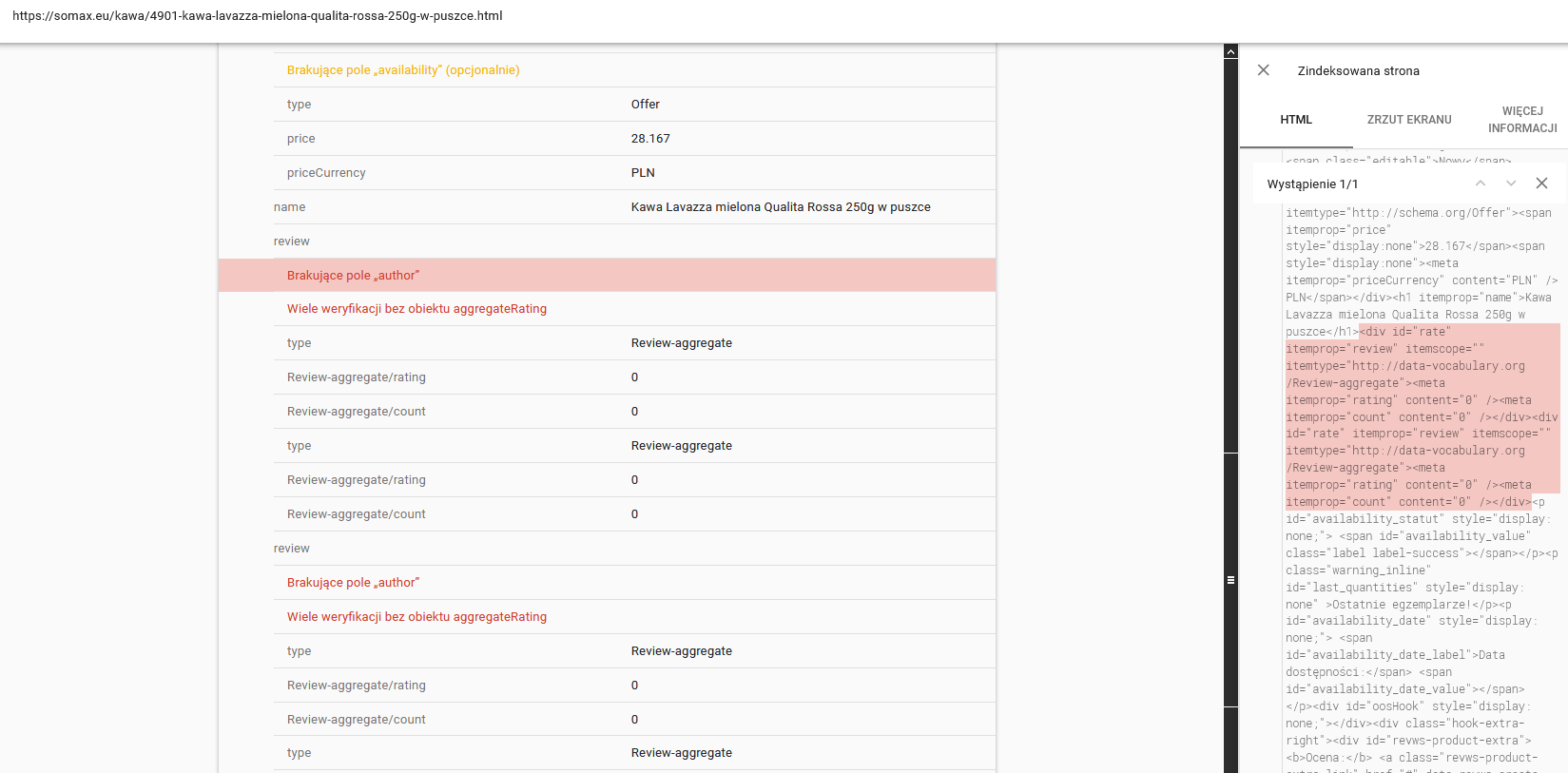The image size is (1568, 773).
Task: Click the itemtype schema.org/Offer code line
Action: pyautogui.click(x=1419, y=213)
